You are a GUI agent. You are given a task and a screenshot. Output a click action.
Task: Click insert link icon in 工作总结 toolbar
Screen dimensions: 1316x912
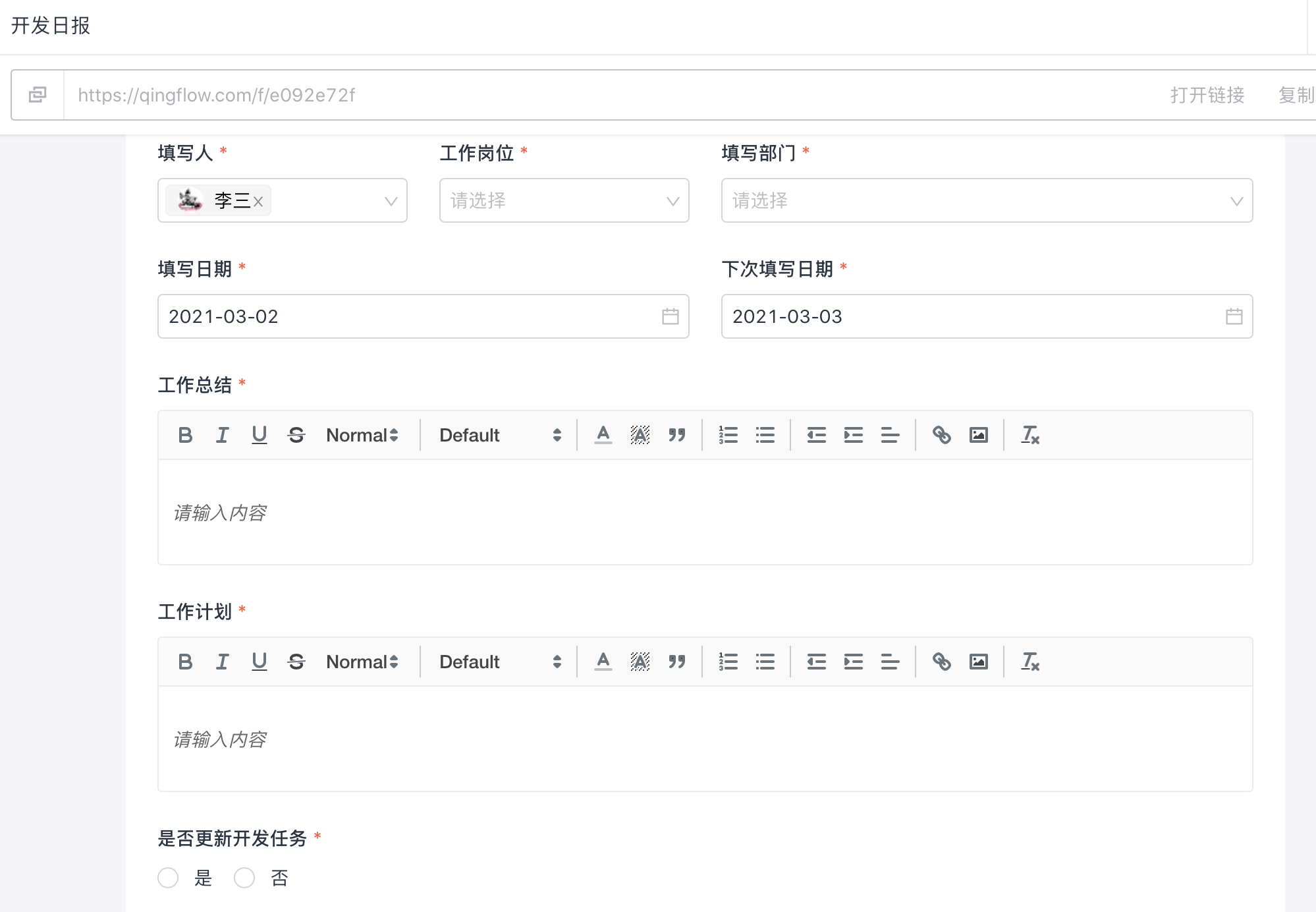click(x=941, y=435)
